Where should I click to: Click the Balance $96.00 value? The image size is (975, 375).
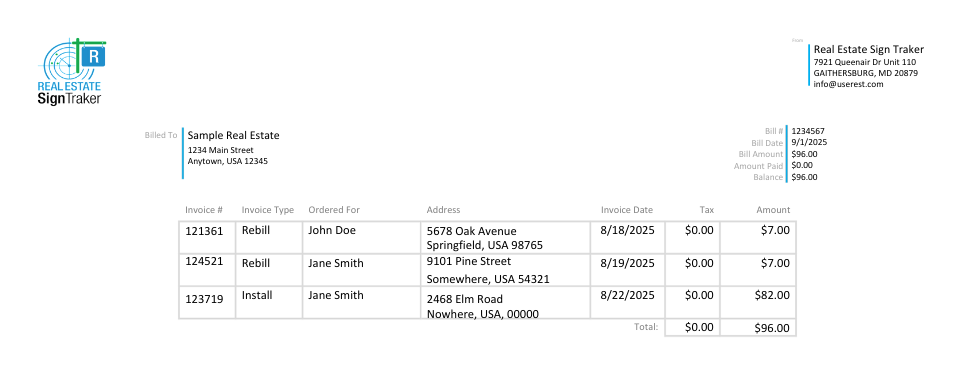pyautogui.click(x=805, y=177)
